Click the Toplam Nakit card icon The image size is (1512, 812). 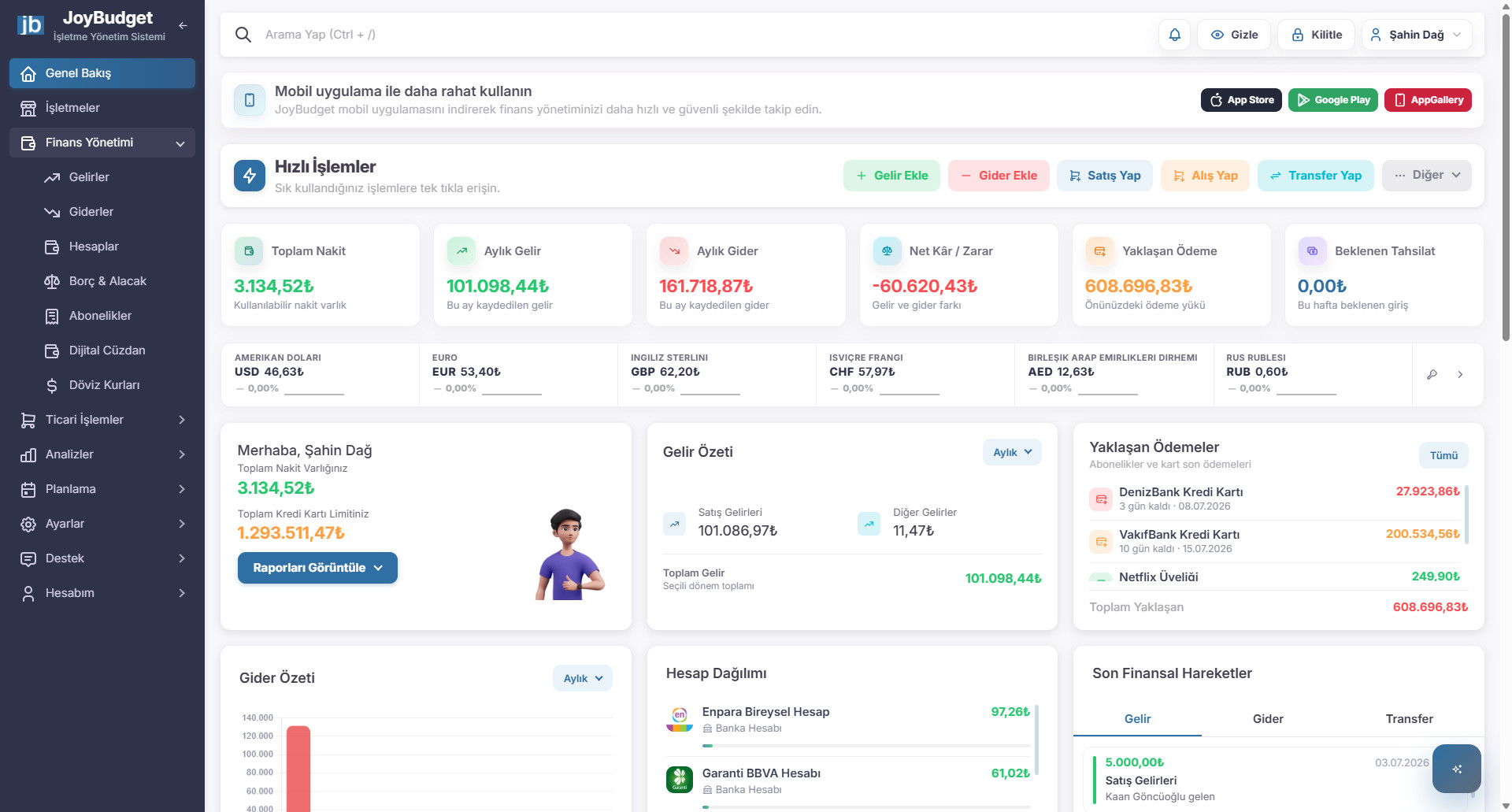(249, 251)
